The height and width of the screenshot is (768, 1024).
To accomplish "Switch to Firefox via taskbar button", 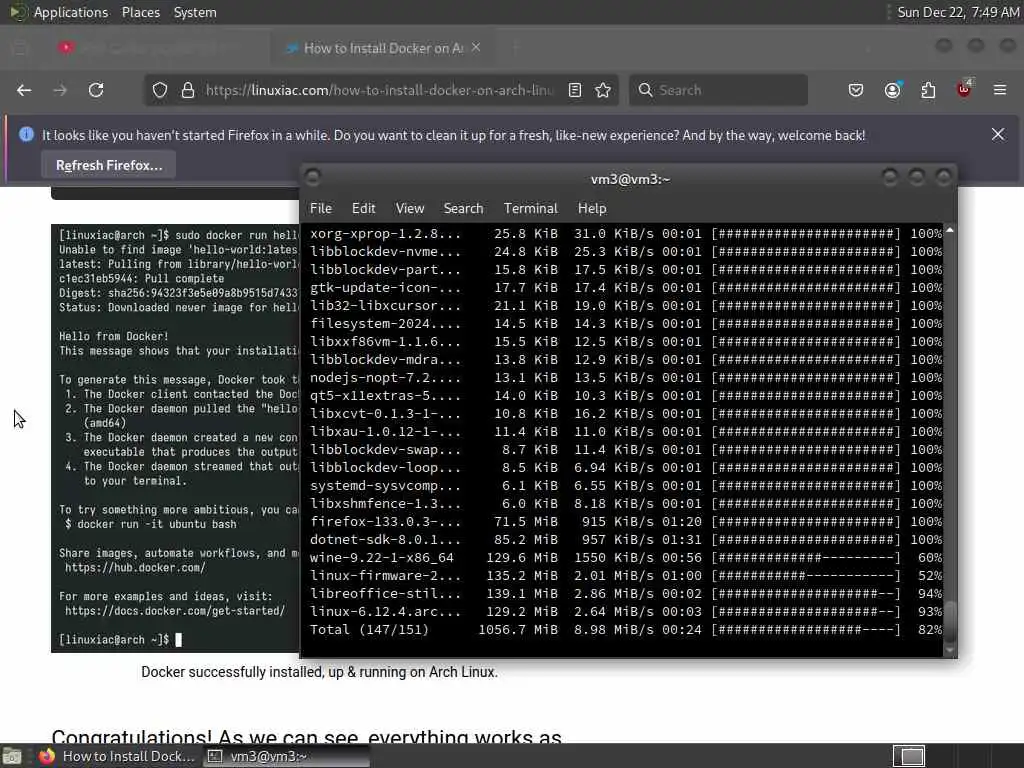I will coord(116,756).
